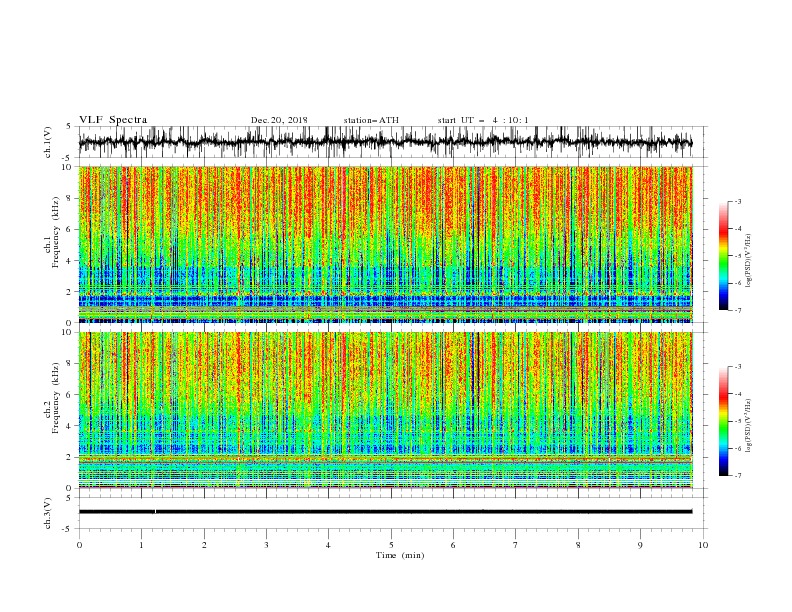
Task: Click the "Time (min)" axis label
Action: coord(400,555)
